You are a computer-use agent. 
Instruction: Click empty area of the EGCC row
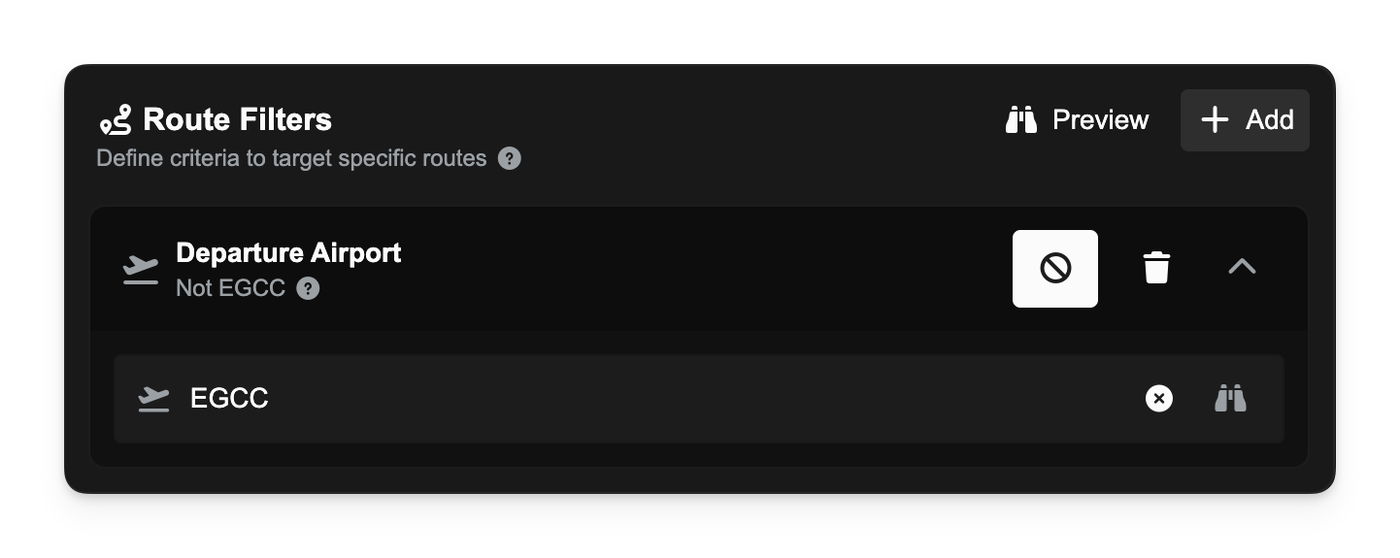tap(700, 398)
